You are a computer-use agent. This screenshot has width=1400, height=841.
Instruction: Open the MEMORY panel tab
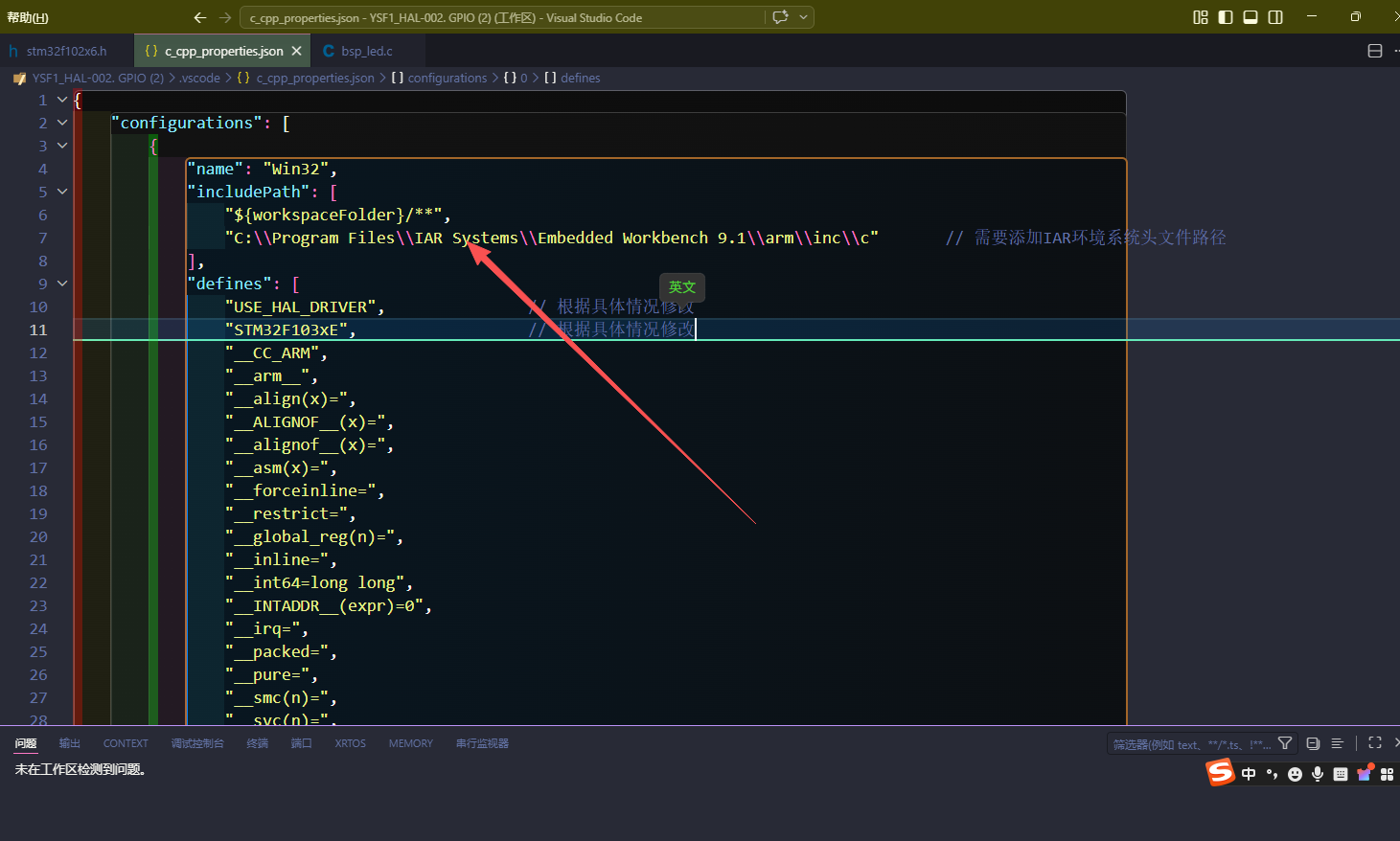(x=411, y=743)
